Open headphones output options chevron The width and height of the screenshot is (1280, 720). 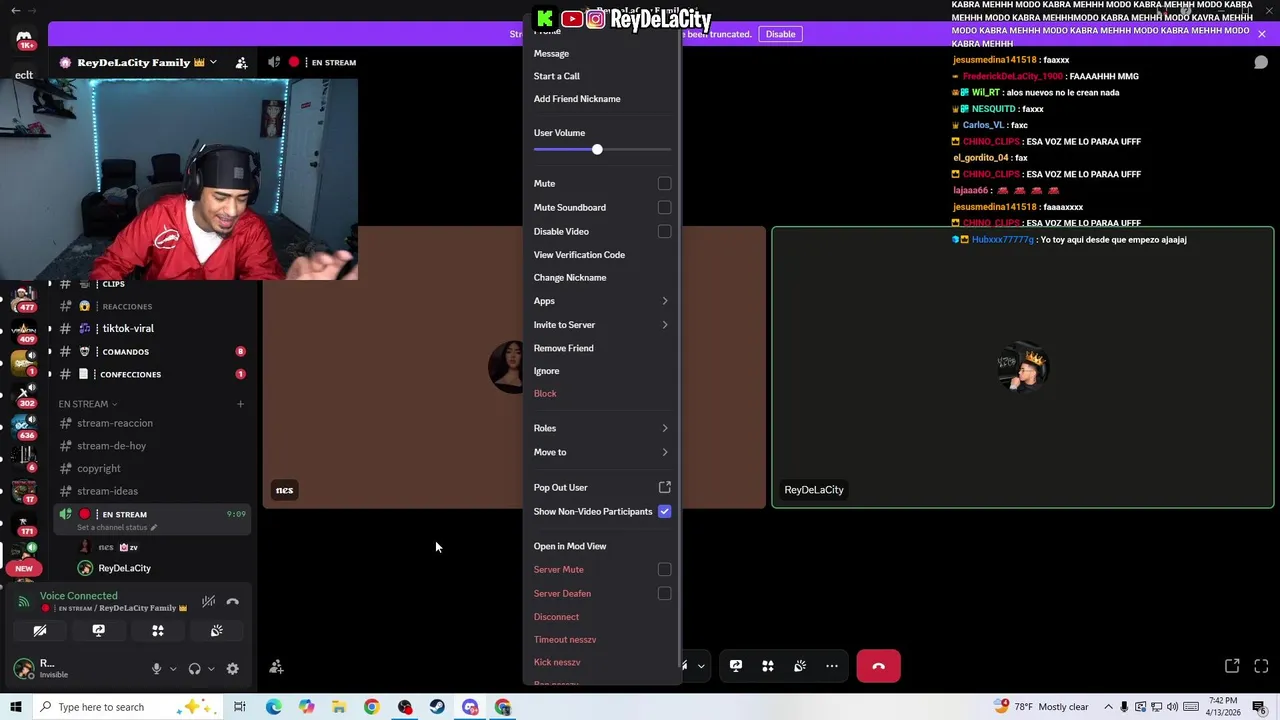tap(211, 669)
